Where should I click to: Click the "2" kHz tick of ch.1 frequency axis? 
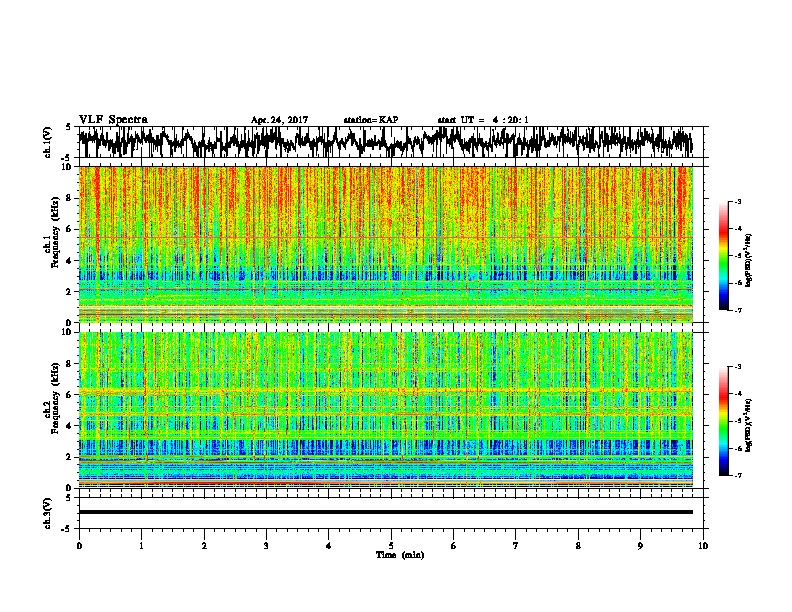point(70,291)
